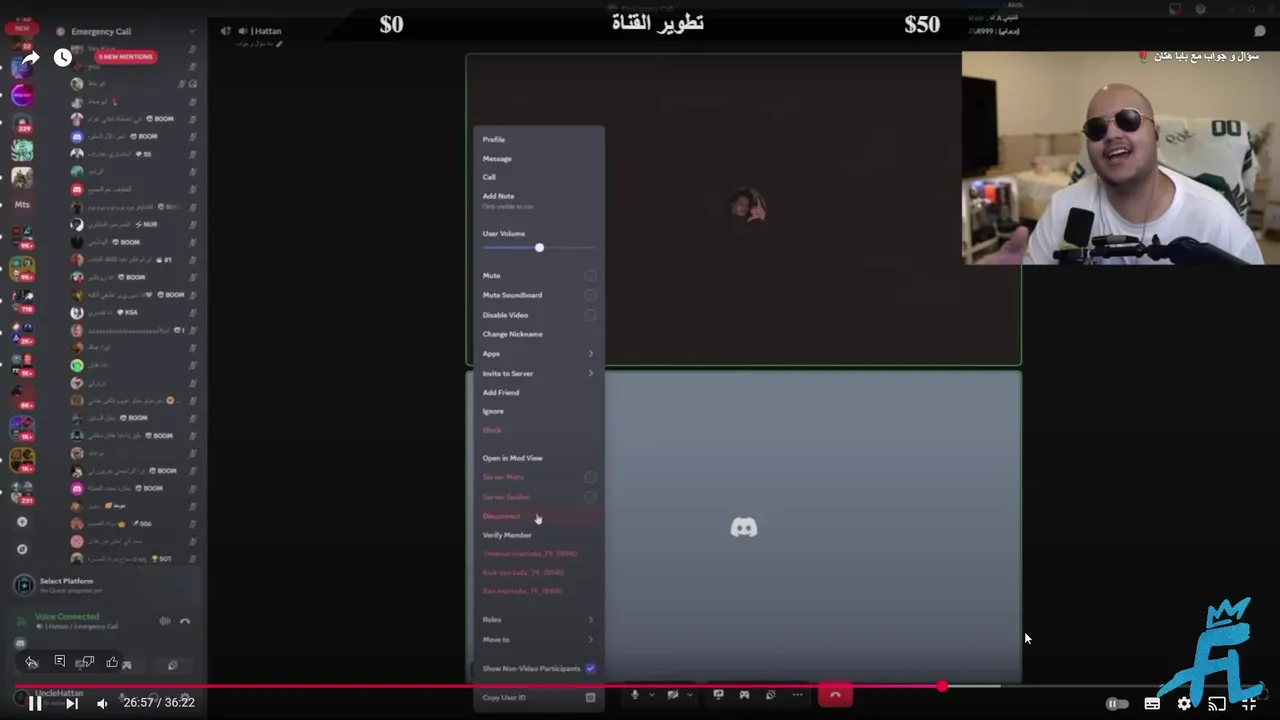Open the activities game controller icon

pos(744,694)
